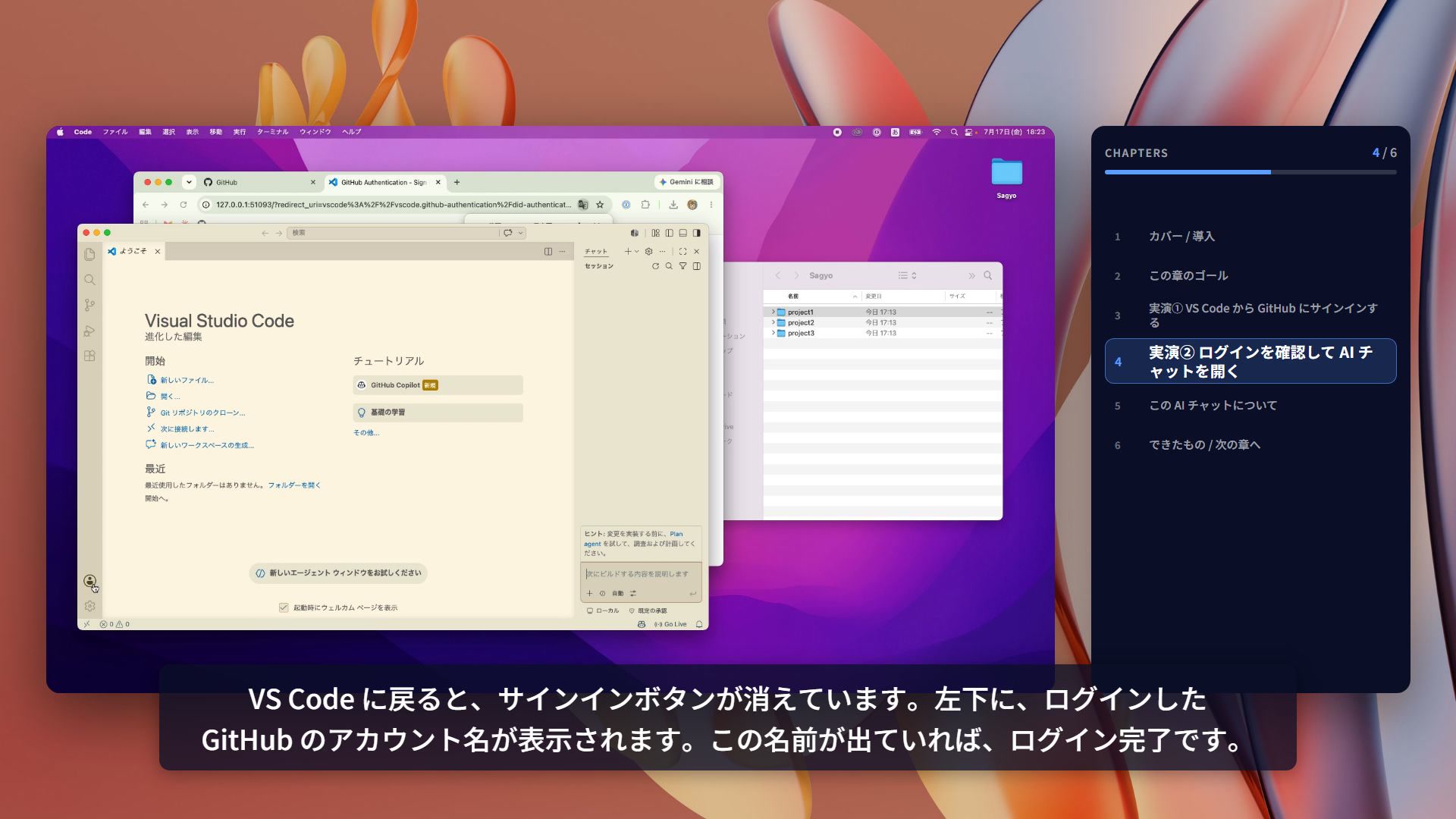Viewport: 1456px width, 819px height.
Task: Open the 自動 model picker in the chat input
Action: coord(617,593)
